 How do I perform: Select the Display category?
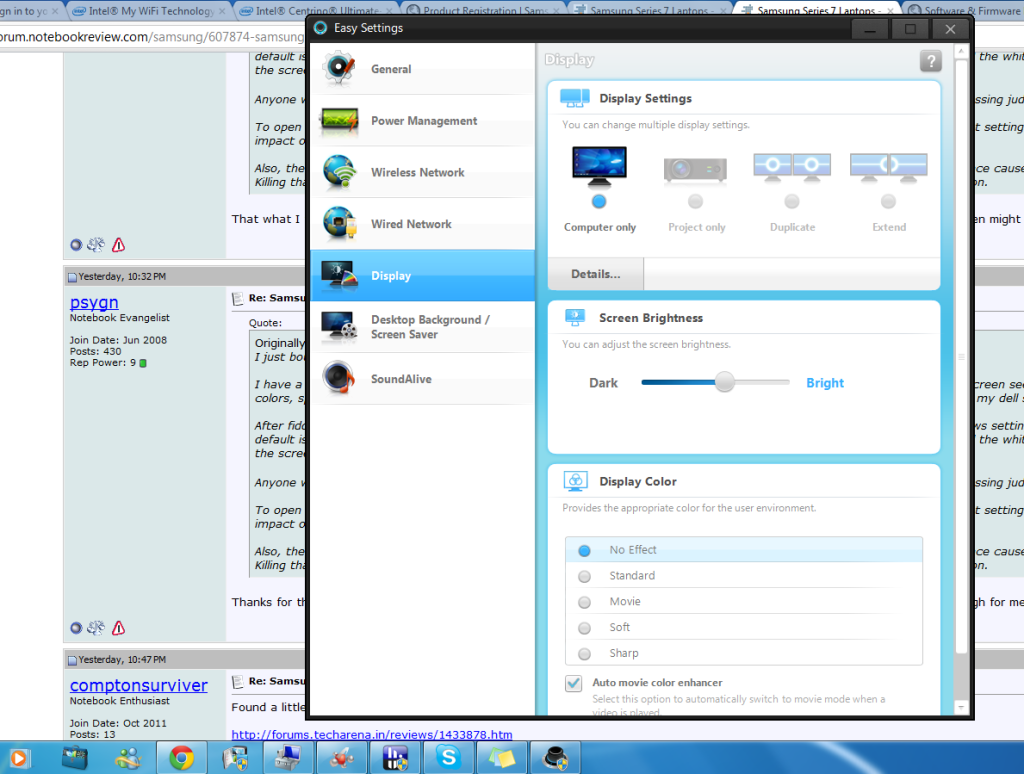point(422,276)
